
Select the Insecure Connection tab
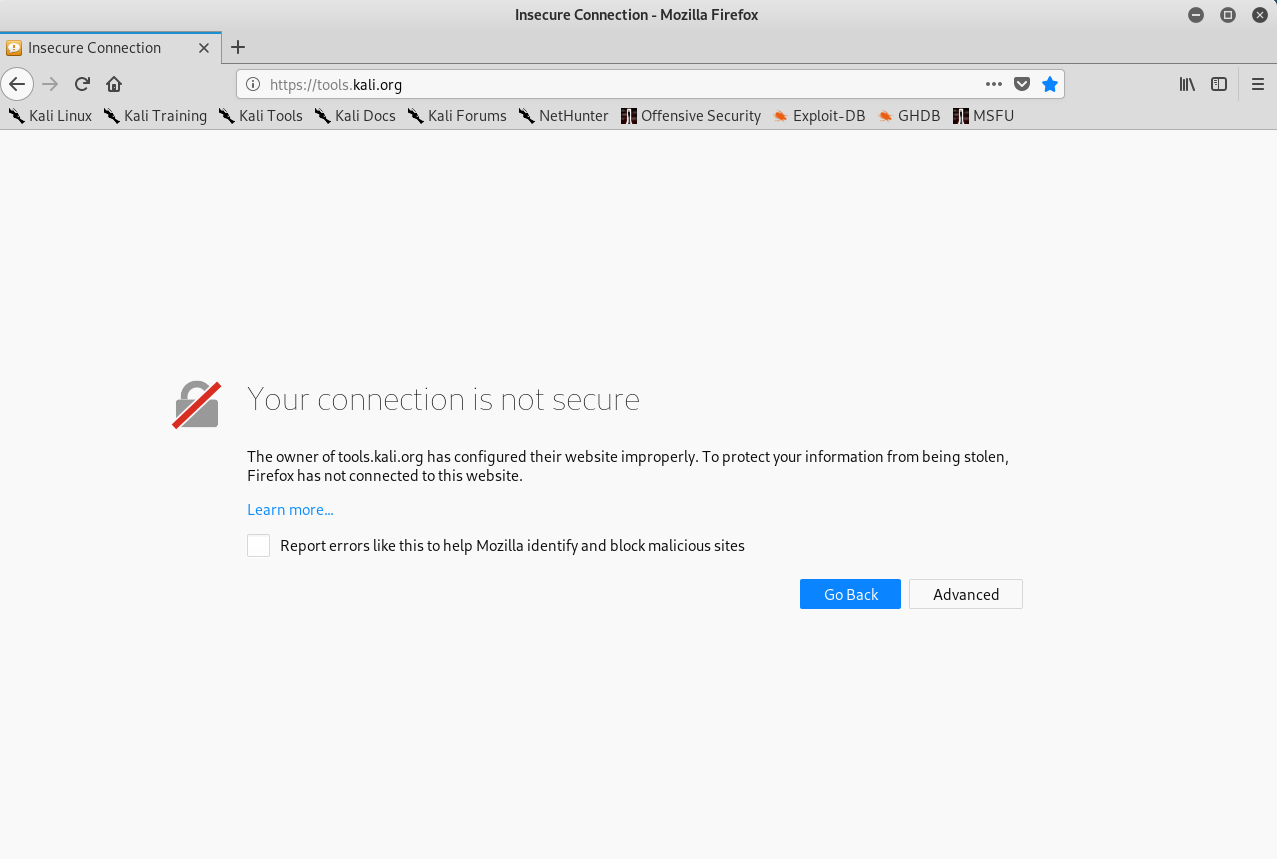pyautogui.click(x=111, y=48)
